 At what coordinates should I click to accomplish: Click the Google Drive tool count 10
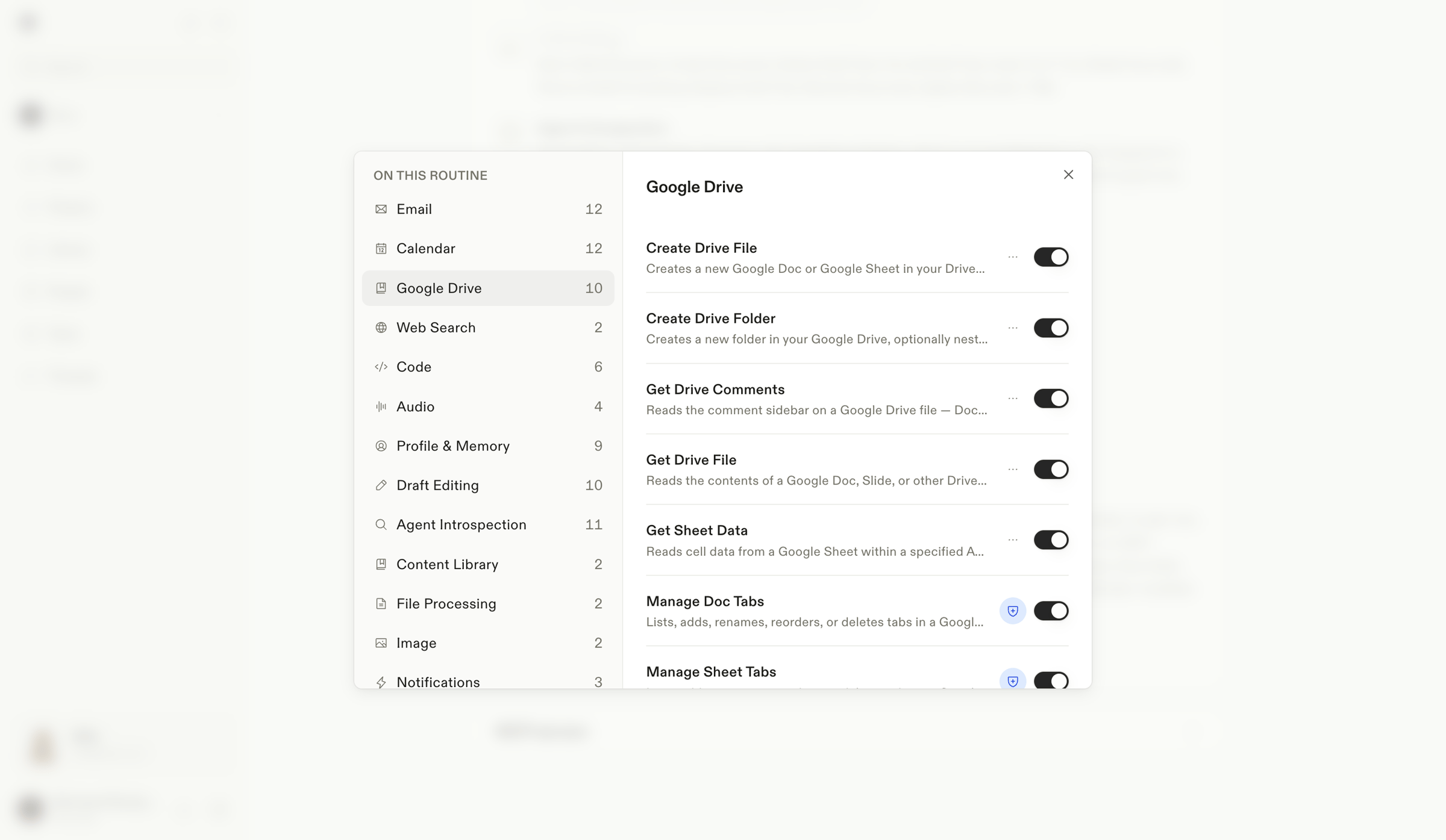593,288
